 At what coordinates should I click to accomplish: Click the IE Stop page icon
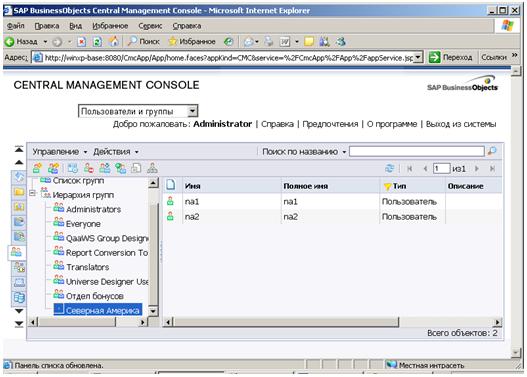pos(82,42)
